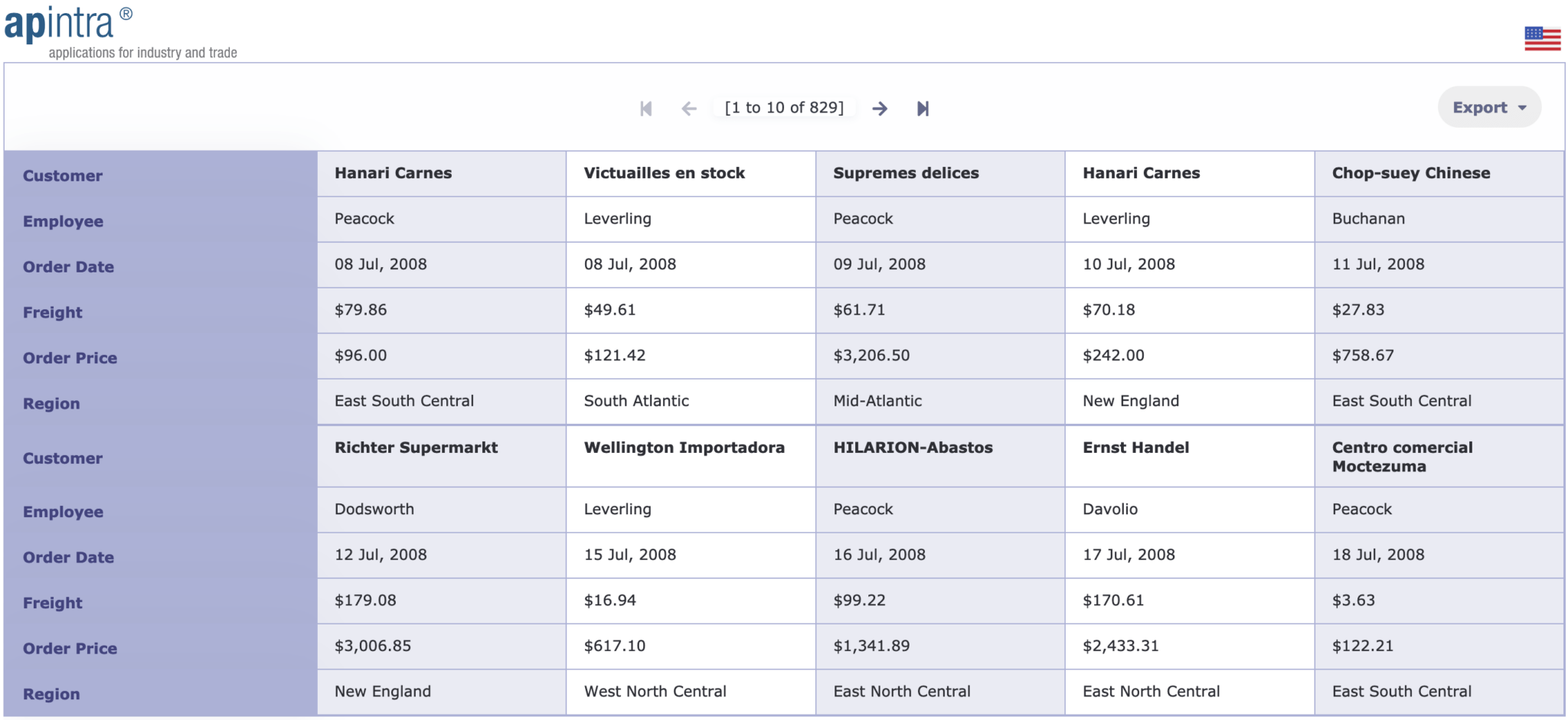
Task: Select the Dodsworth employee cell
Action: click(x=442, y=510)
